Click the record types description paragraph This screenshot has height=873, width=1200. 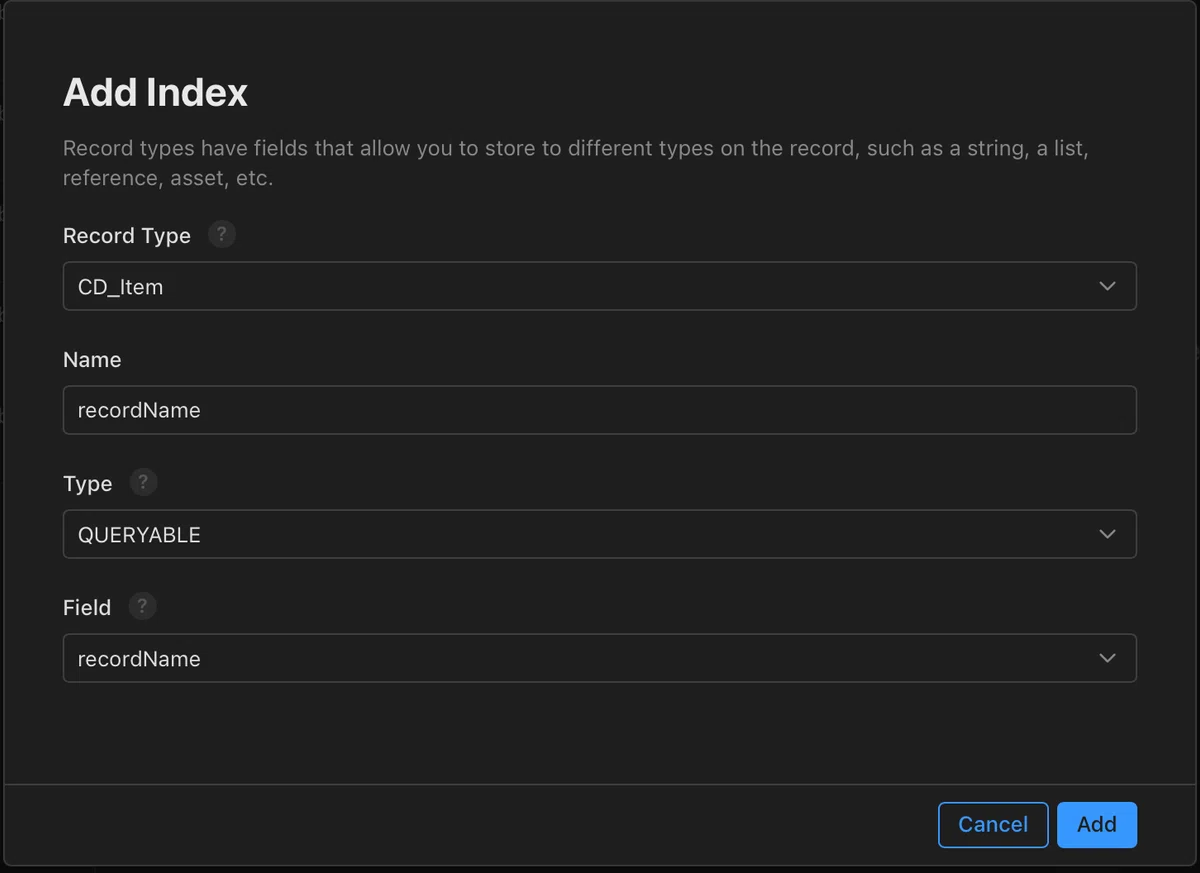576,164
